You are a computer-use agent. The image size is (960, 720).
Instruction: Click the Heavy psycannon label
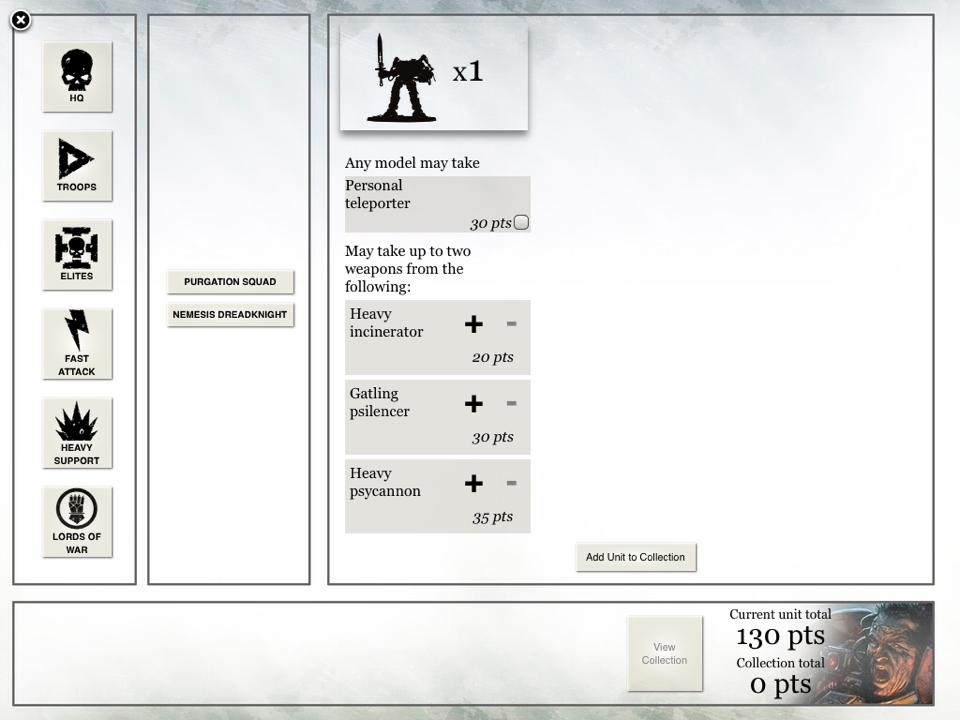coord(385,482)
